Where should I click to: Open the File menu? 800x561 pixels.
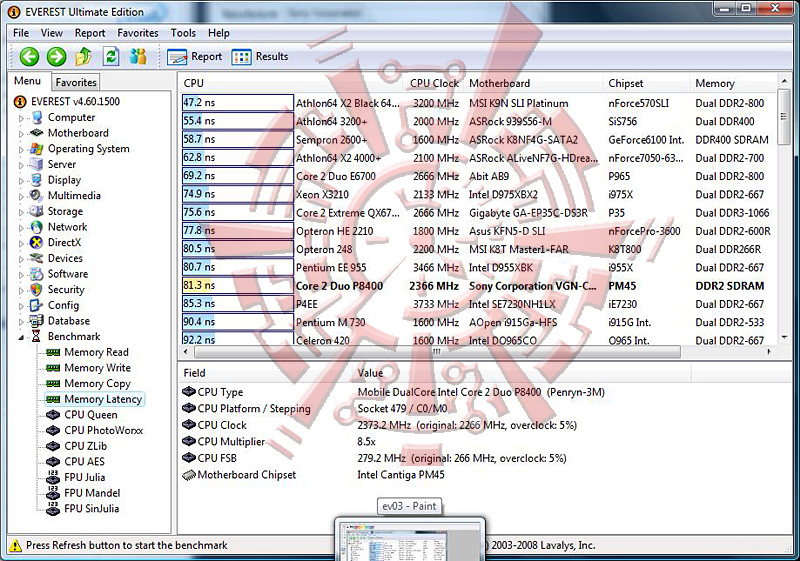point(21,33)
